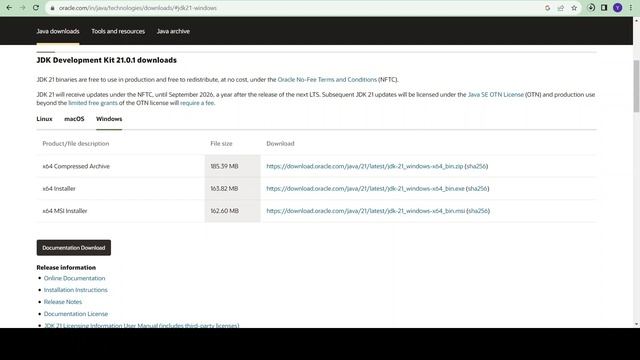Switch to the macOS tab
This screenshot has height=360, width=640.
point(74,119)
